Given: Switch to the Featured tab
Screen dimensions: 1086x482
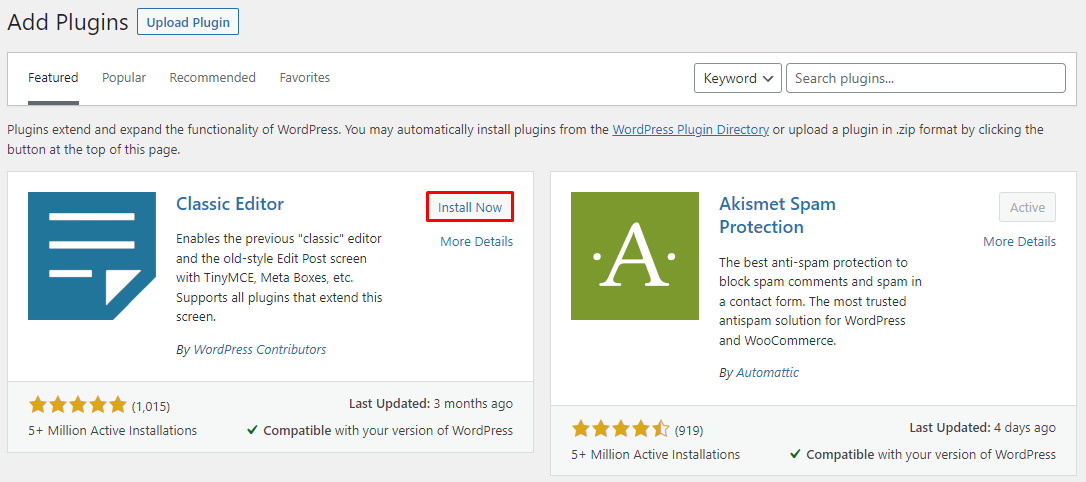Looking at the screenshot, I should (x=53, y=78).
